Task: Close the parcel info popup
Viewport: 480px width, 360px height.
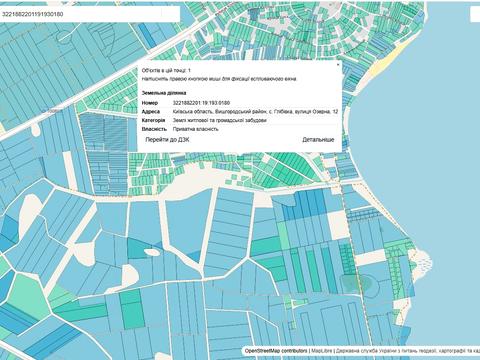Action: [x=338, y=64]
